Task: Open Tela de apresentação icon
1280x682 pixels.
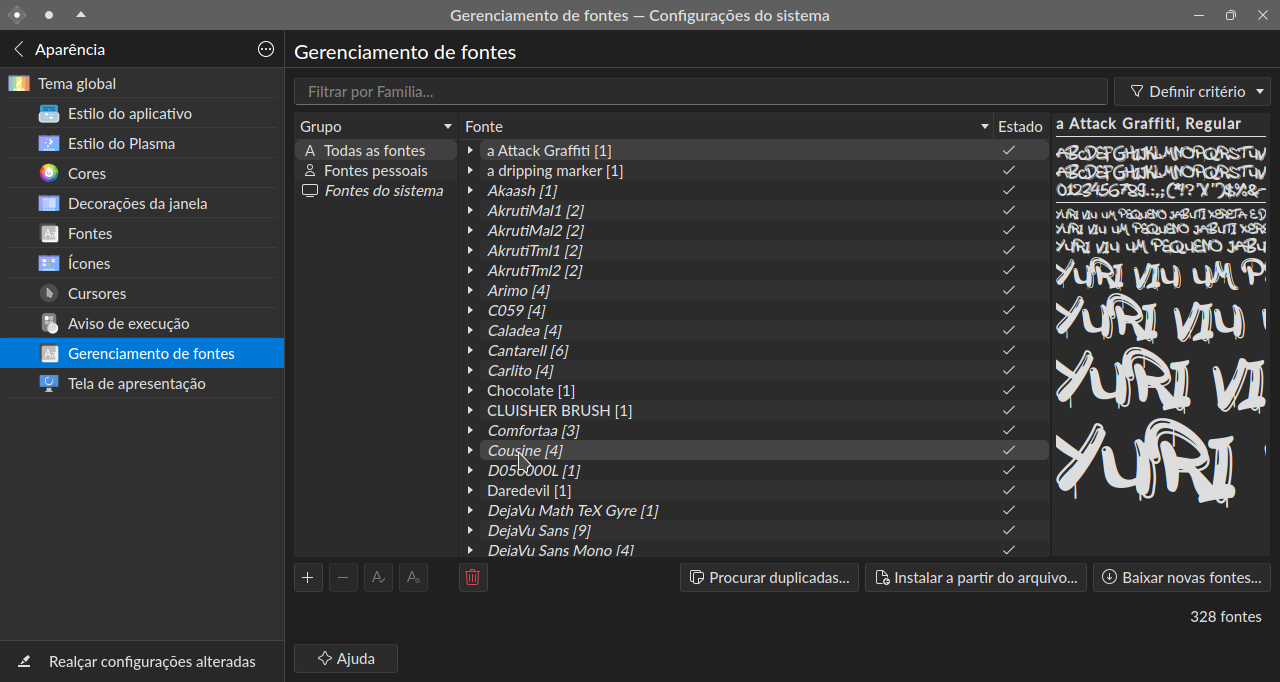Action: click(49, 384)
